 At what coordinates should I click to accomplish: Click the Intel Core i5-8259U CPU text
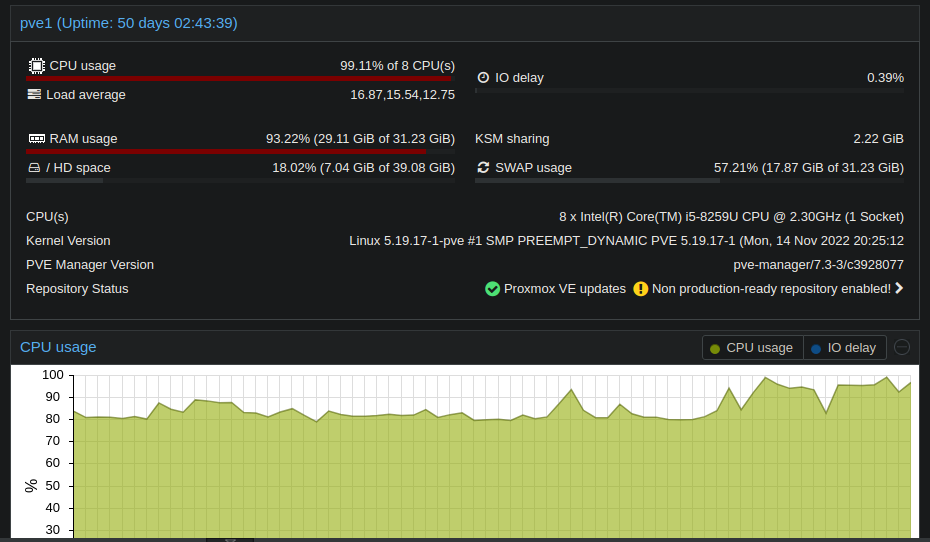(x=731, y=217)
